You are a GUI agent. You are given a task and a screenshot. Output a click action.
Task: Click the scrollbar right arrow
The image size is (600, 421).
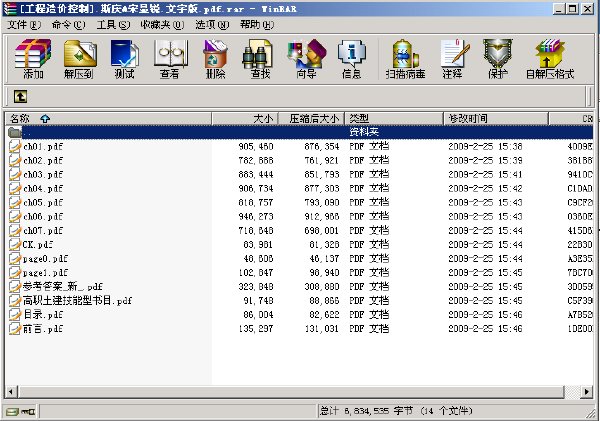(x=587, y=392)
